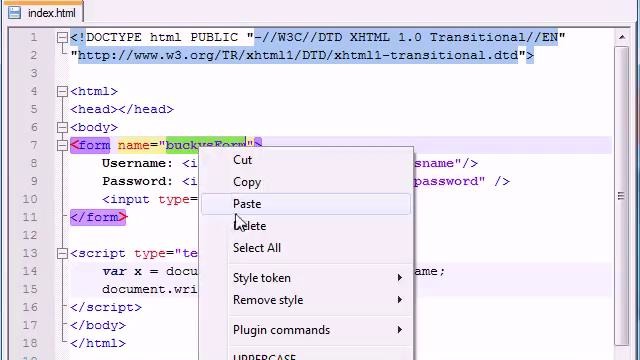Click the document.wri text on line 15
The width and height of the screenshot is (640, 360).
click(x=150, y=289)
